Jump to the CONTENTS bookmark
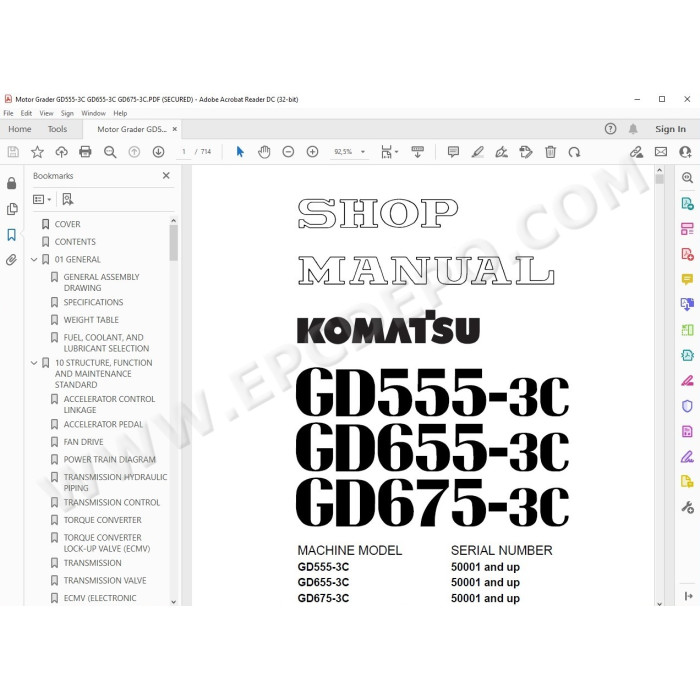The image size is (700, 700). pyautogui.click(x=75, y=242)
